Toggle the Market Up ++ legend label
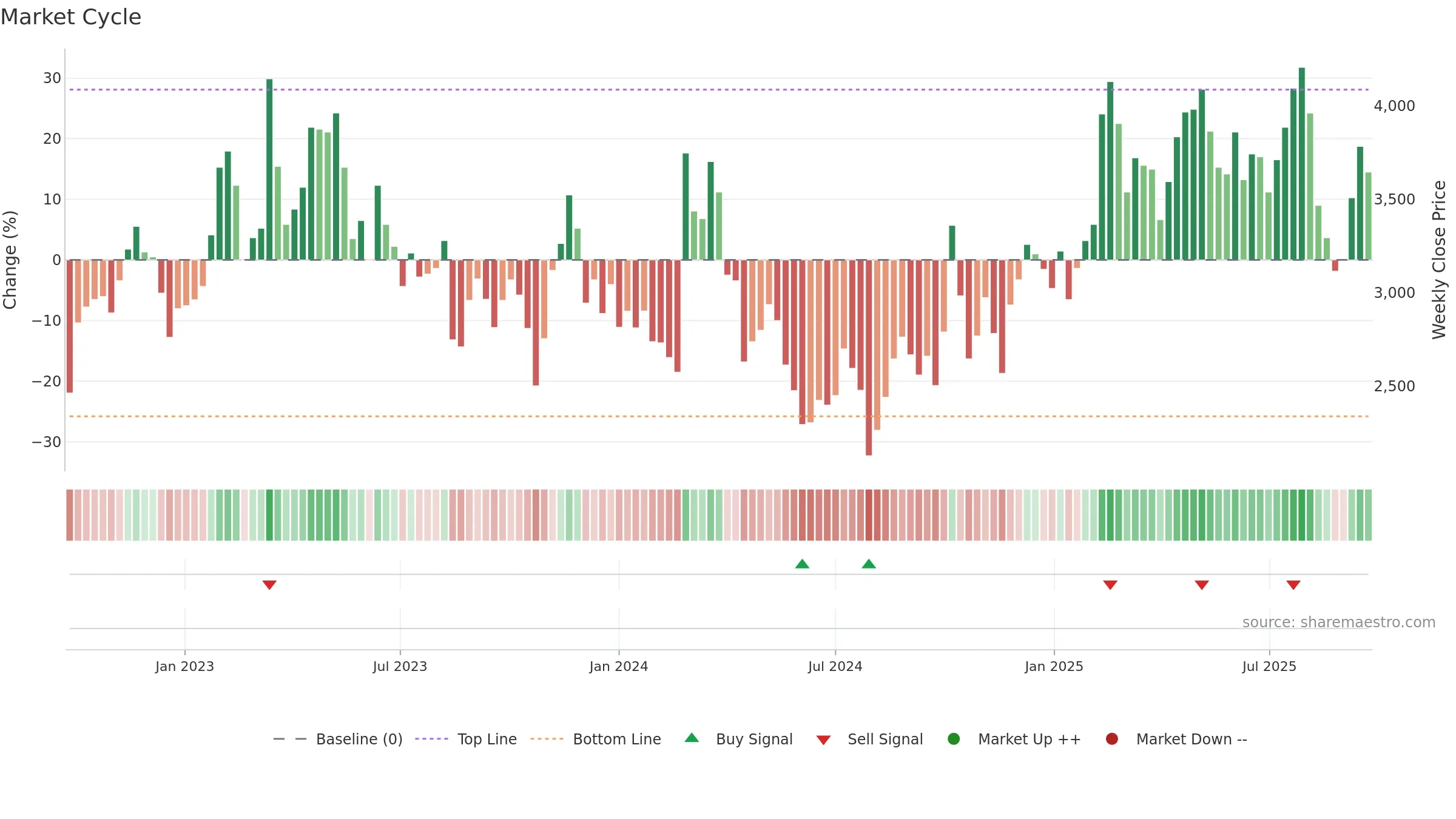 [1030, 739]
